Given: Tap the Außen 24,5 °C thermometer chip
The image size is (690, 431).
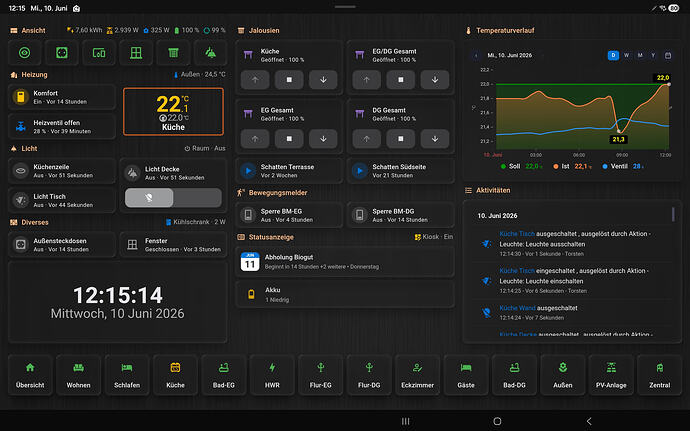Looking at the screenshot, I should tap(199, 74).
